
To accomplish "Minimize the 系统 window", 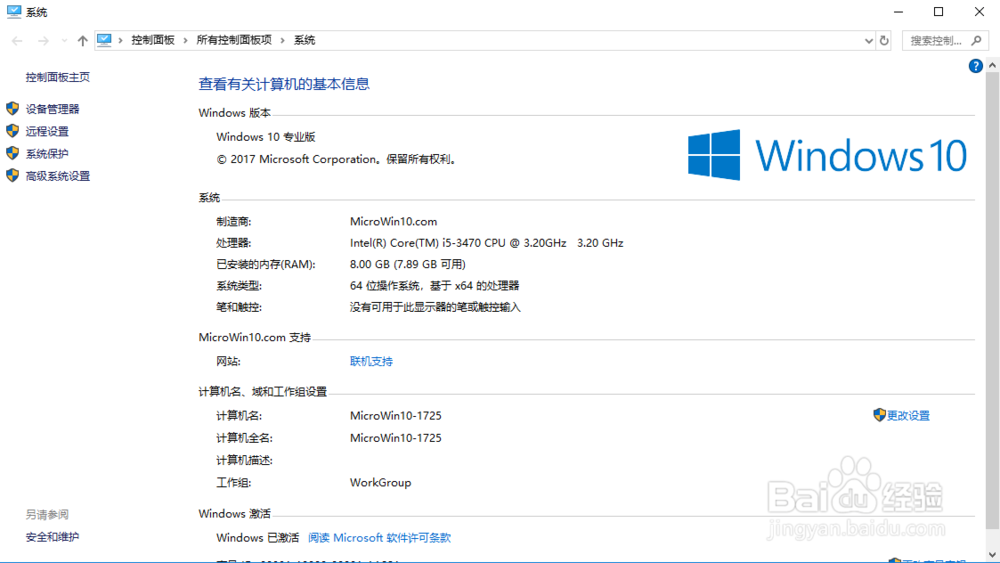I will [899, 11].
